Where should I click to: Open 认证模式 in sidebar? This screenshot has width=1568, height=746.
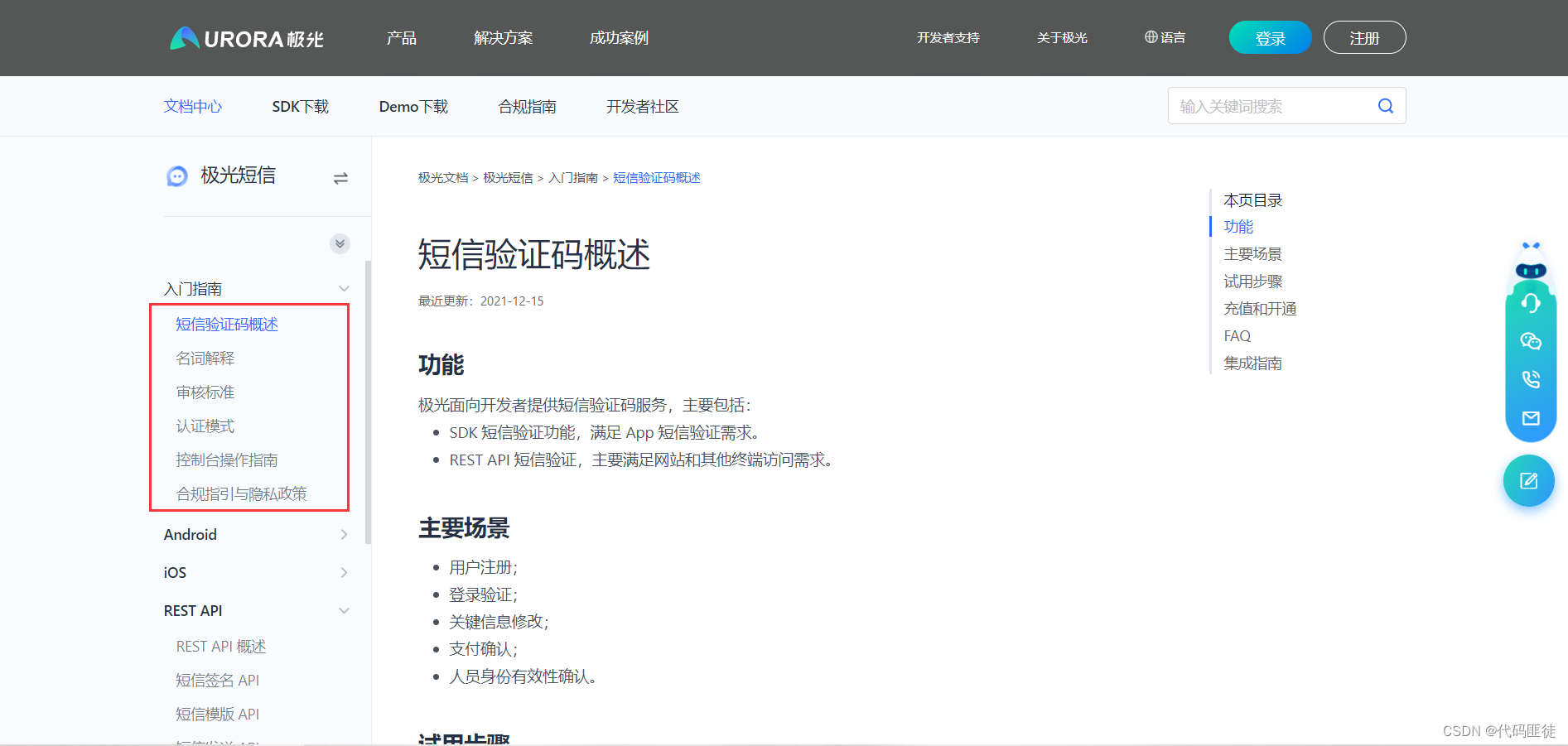point(205,426)
